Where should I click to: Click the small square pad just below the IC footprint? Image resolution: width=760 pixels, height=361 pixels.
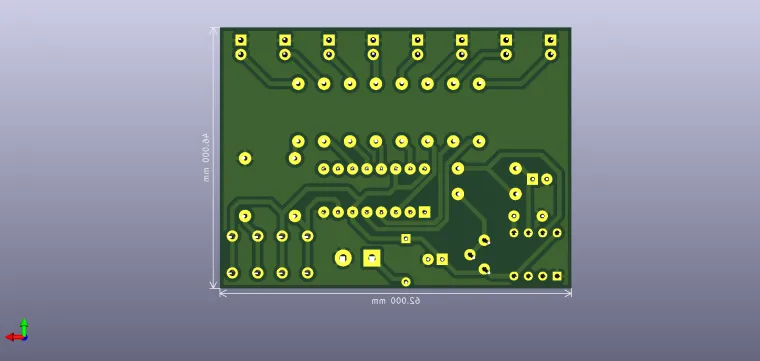[406, 238]
